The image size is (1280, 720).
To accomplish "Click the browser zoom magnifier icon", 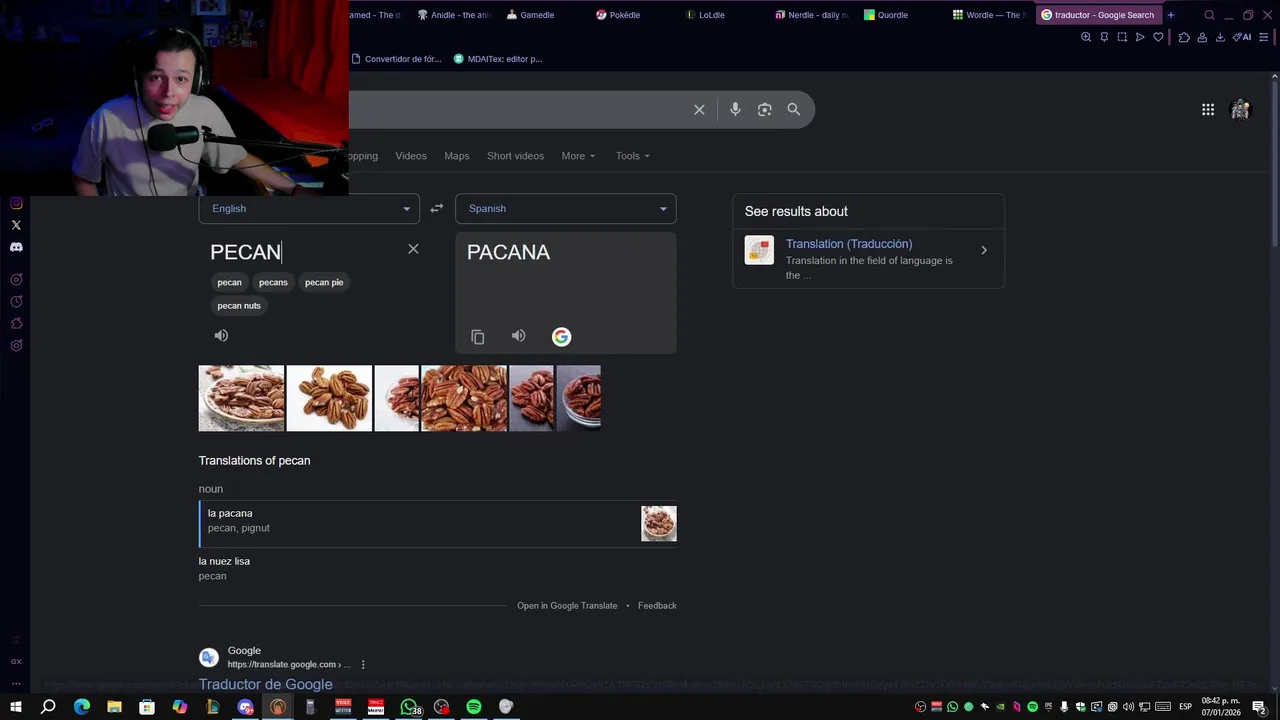I will coord(1086,37).
